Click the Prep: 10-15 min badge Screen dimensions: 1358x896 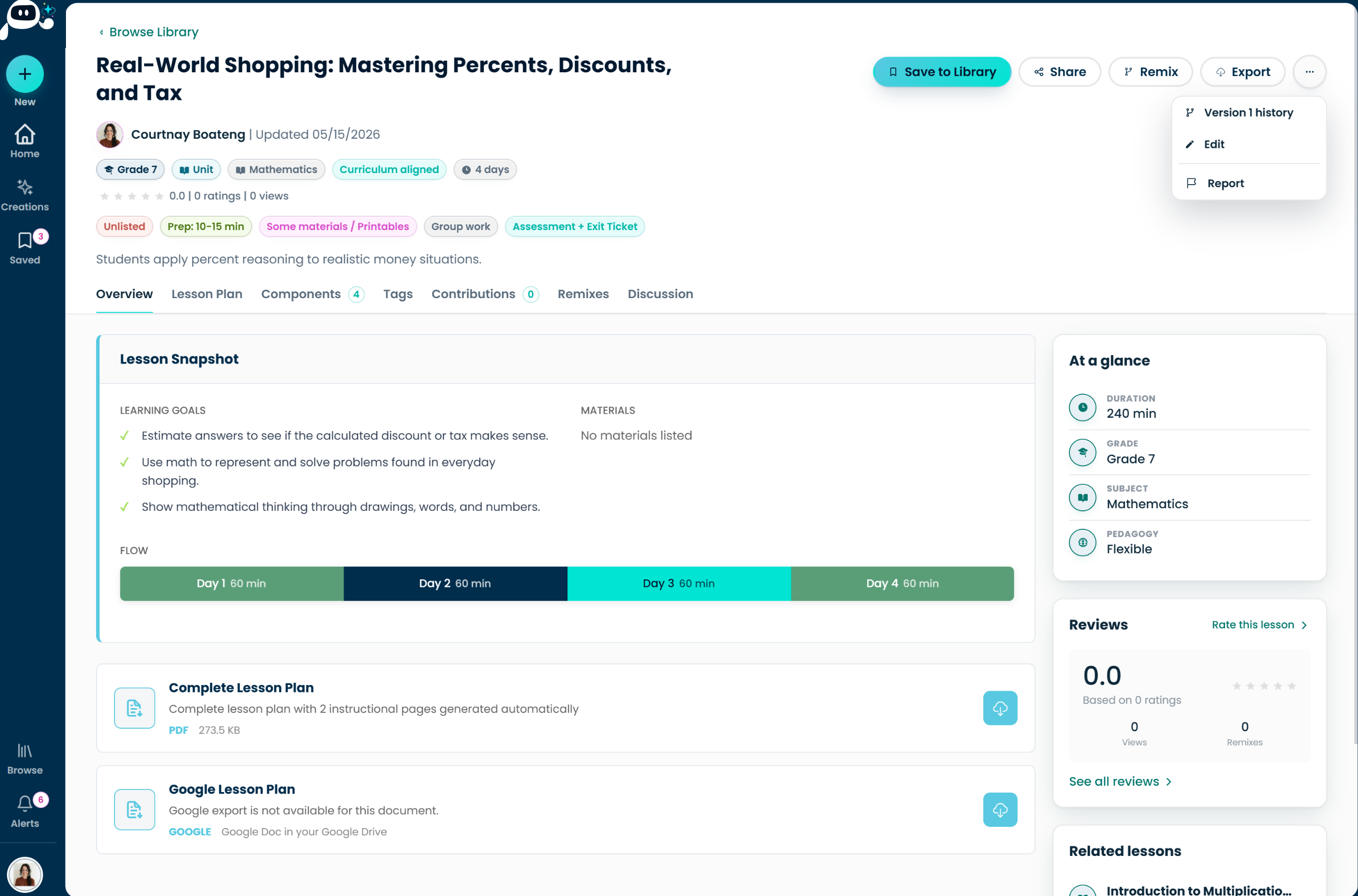(x=206, y=226)
